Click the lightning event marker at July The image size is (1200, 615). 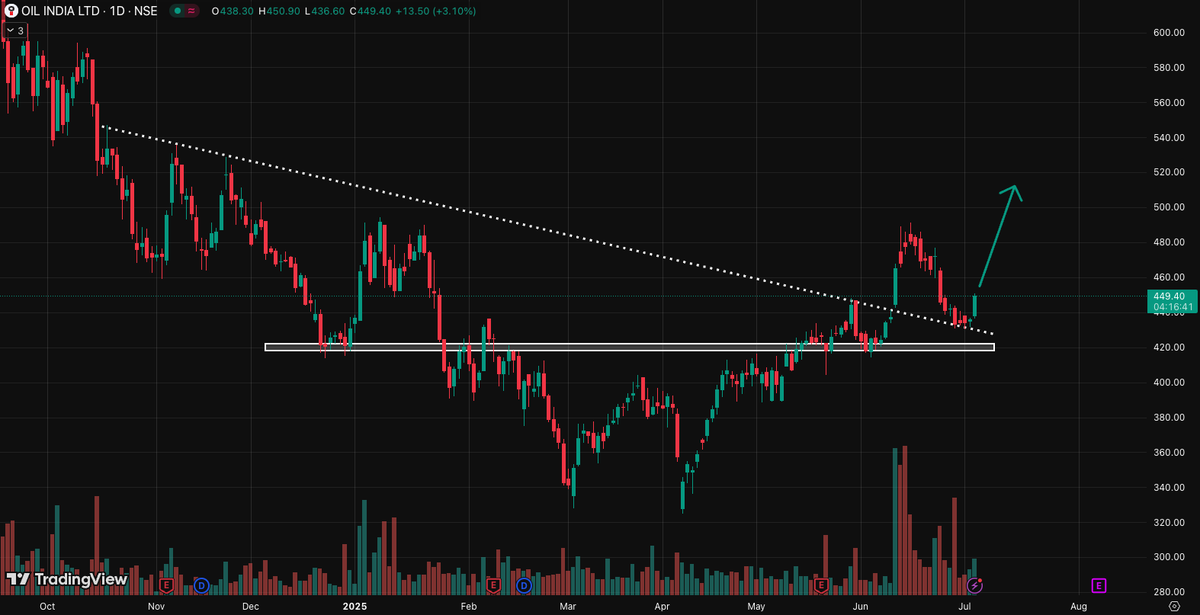click(x=977, y=584)
